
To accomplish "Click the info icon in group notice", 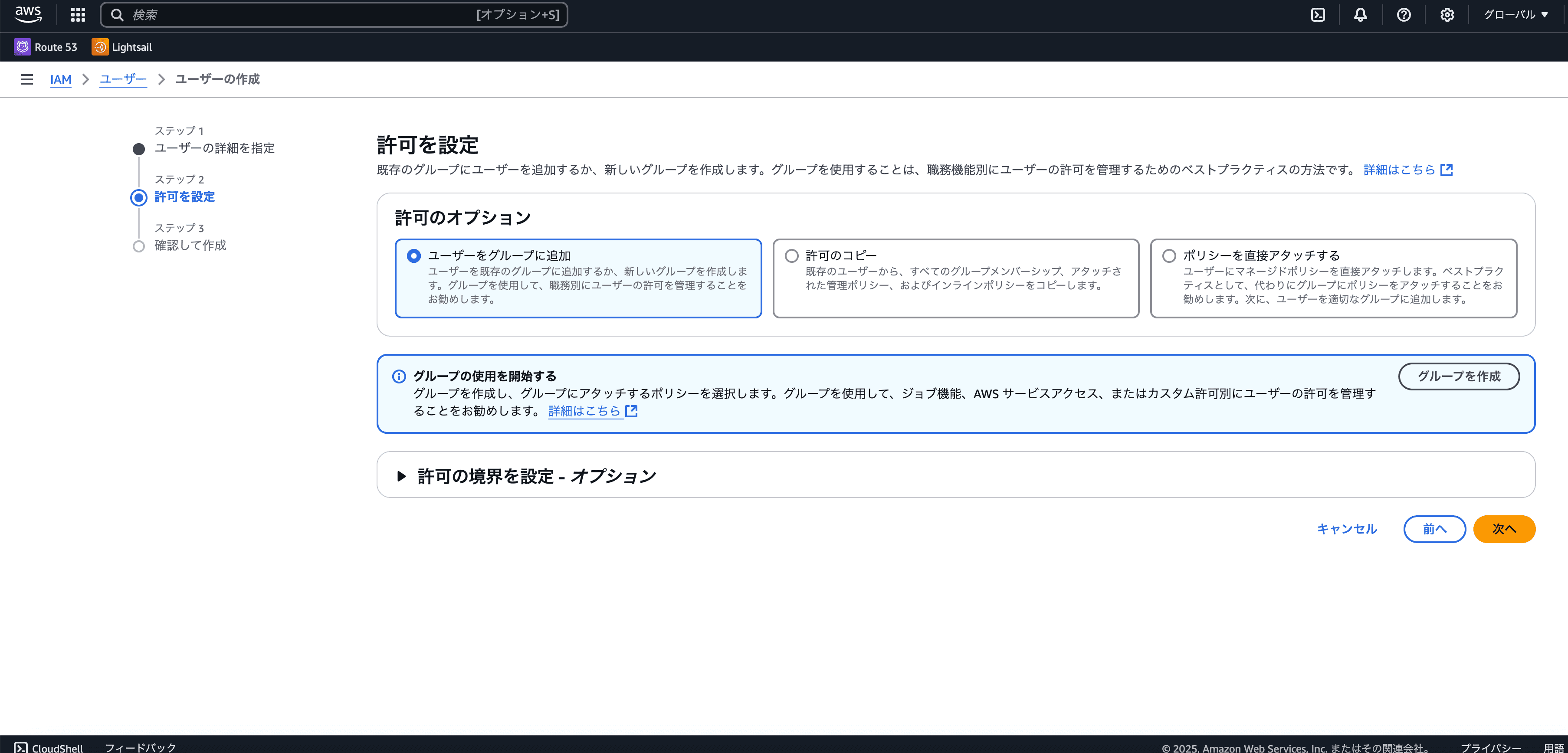I will (x=399, y=376).
